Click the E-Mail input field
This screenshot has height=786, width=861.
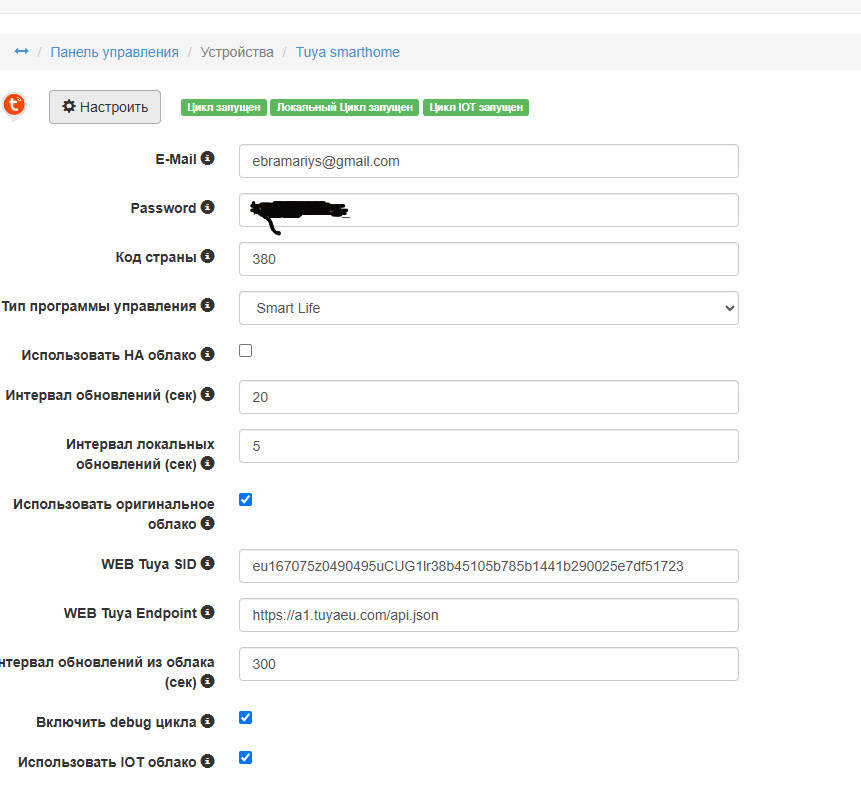pos(488,161)
